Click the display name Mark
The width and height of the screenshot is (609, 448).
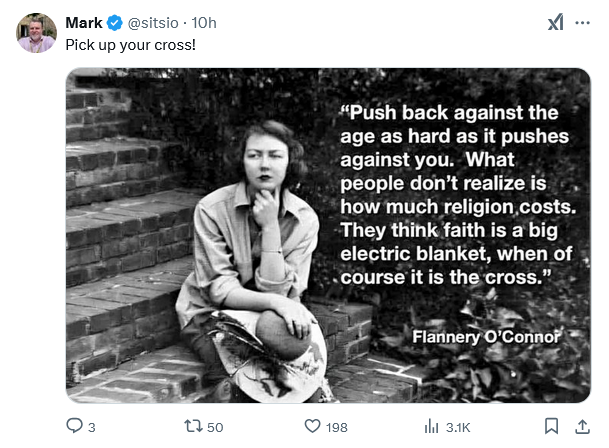tap(84, 23)
